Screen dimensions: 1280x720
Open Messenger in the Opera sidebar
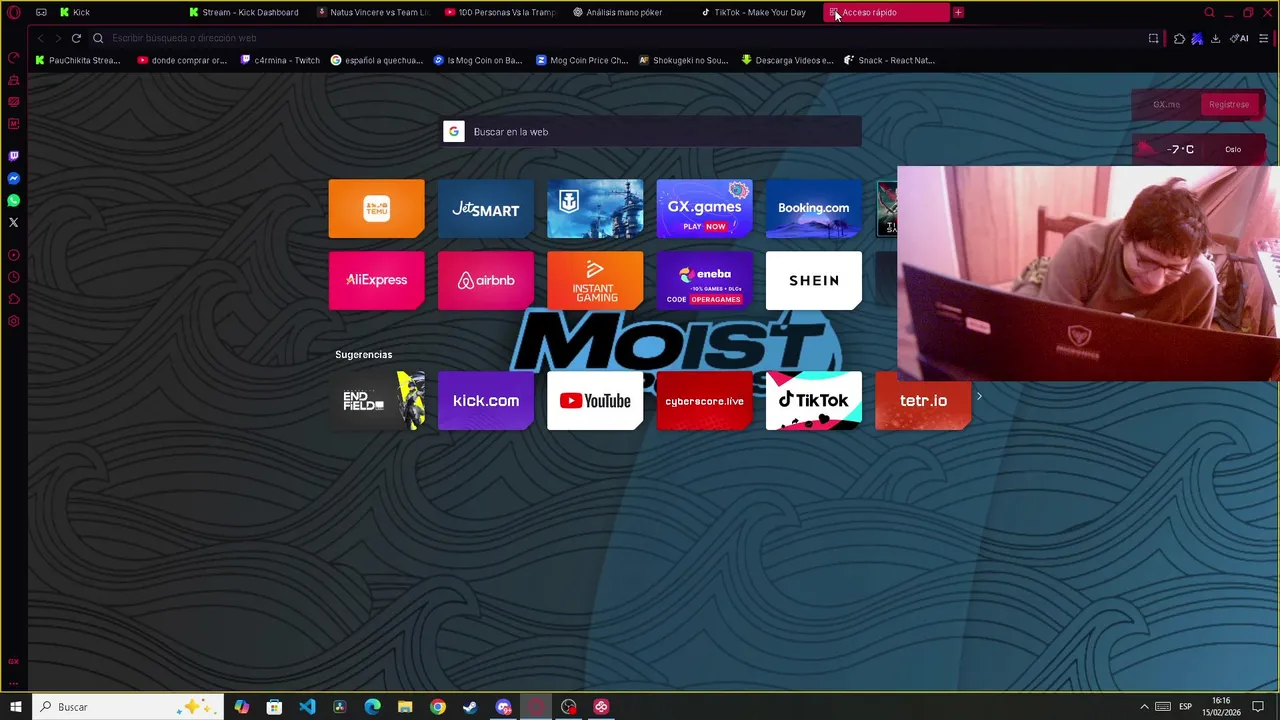click(14, 178)
